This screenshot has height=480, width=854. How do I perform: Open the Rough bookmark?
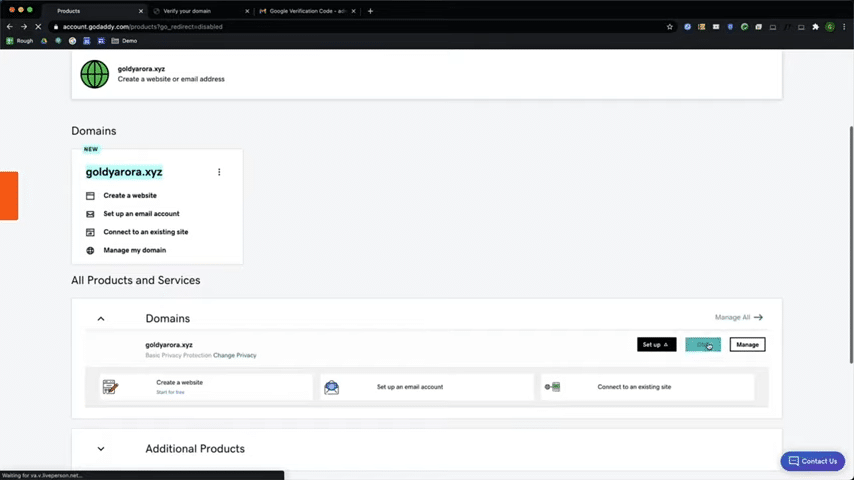(20, 41)
